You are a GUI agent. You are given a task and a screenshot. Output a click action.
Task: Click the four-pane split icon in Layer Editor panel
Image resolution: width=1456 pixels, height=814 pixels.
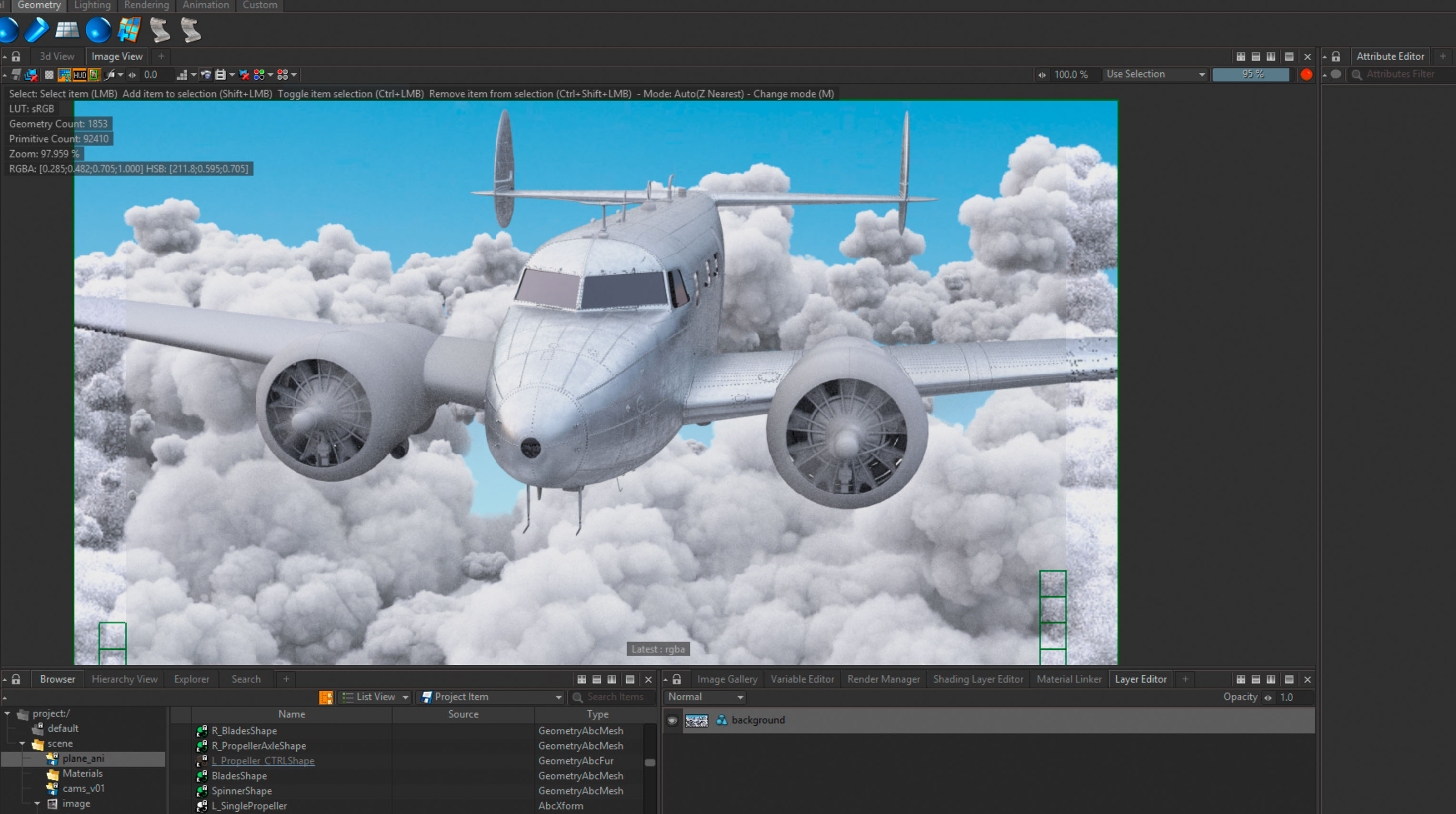click(1241, 680)
